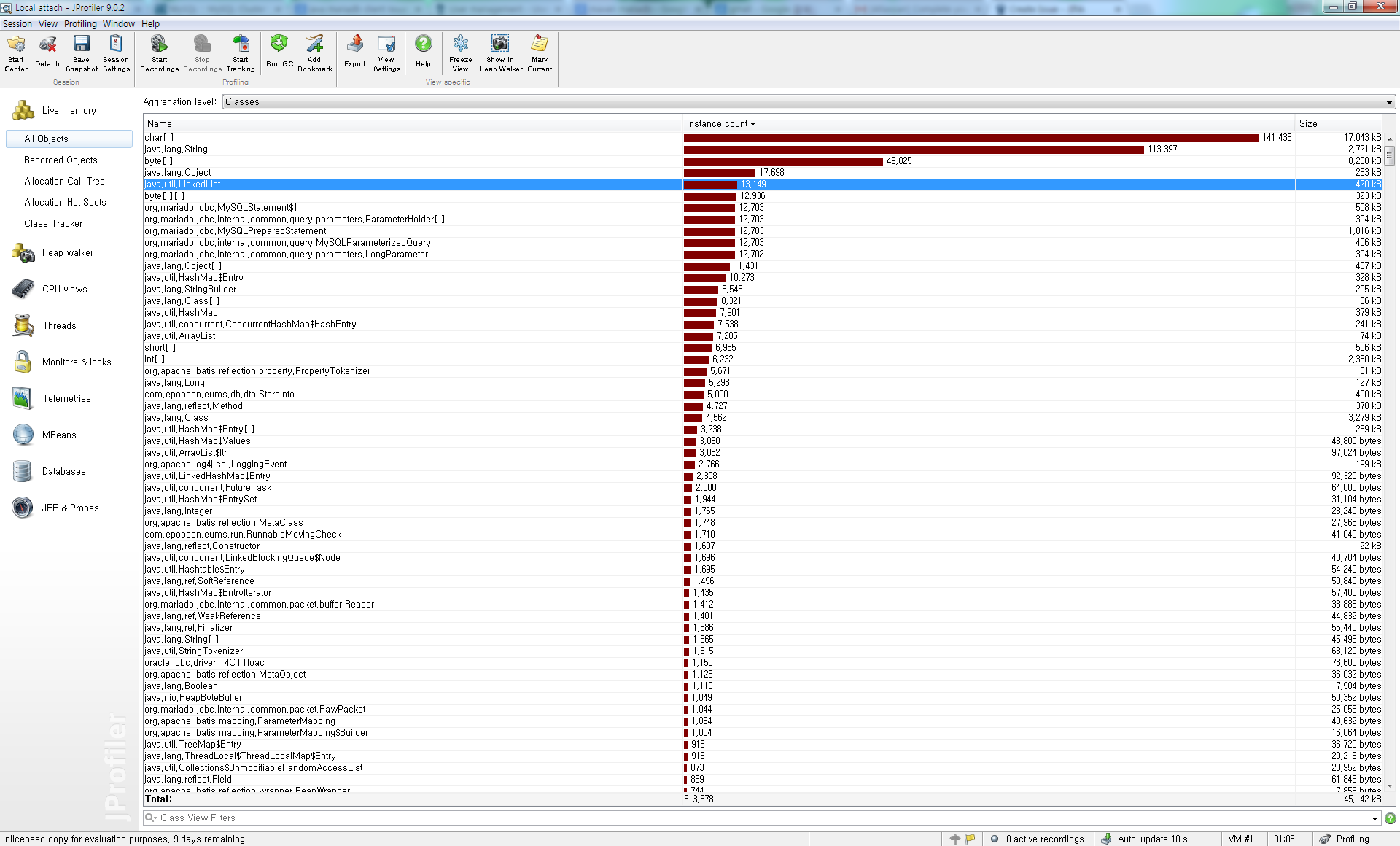Viewport: 1400px width, 846px height.
Task: Click the table's vertical scrollbar thumb
Action: click(1390, 155)
